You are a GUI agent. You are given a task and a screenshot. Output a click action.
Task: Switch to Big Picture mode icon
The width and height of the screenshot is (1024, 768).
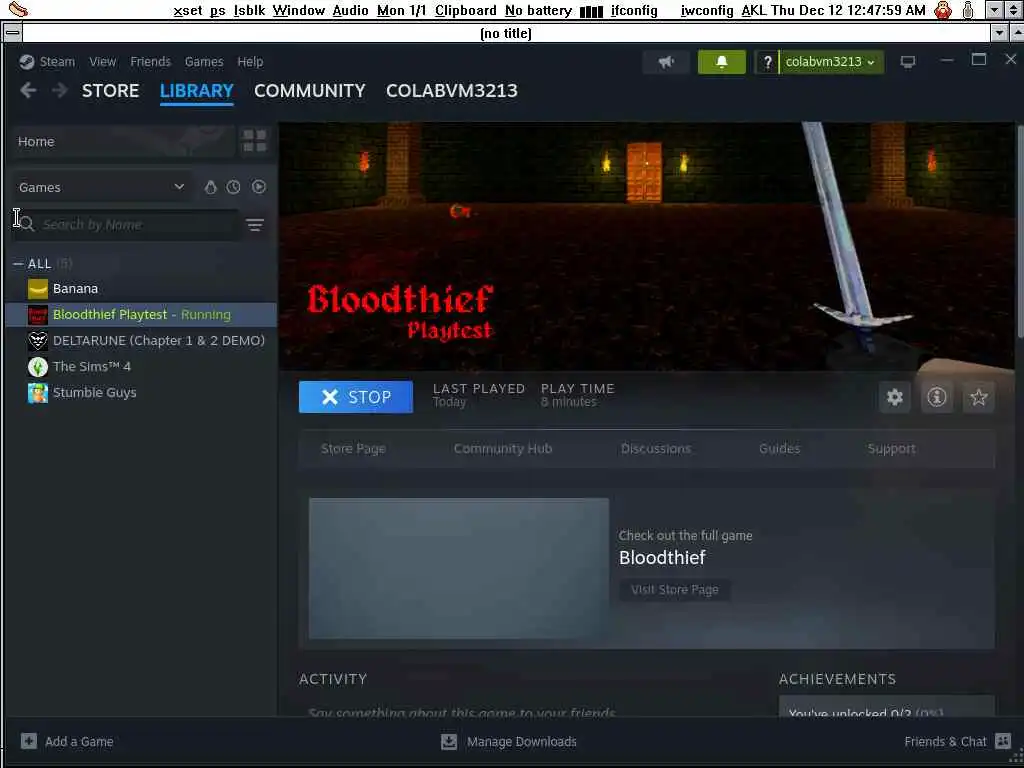point(908,62)
